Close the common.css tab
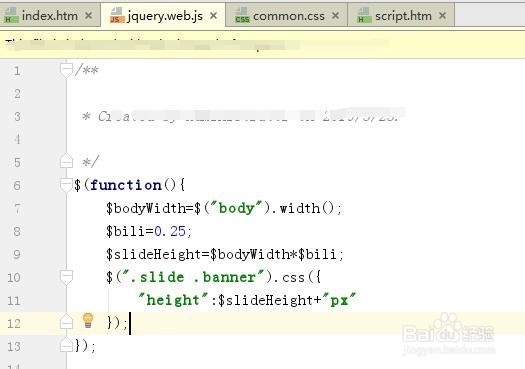525x369 pixels. coord(335,15)
